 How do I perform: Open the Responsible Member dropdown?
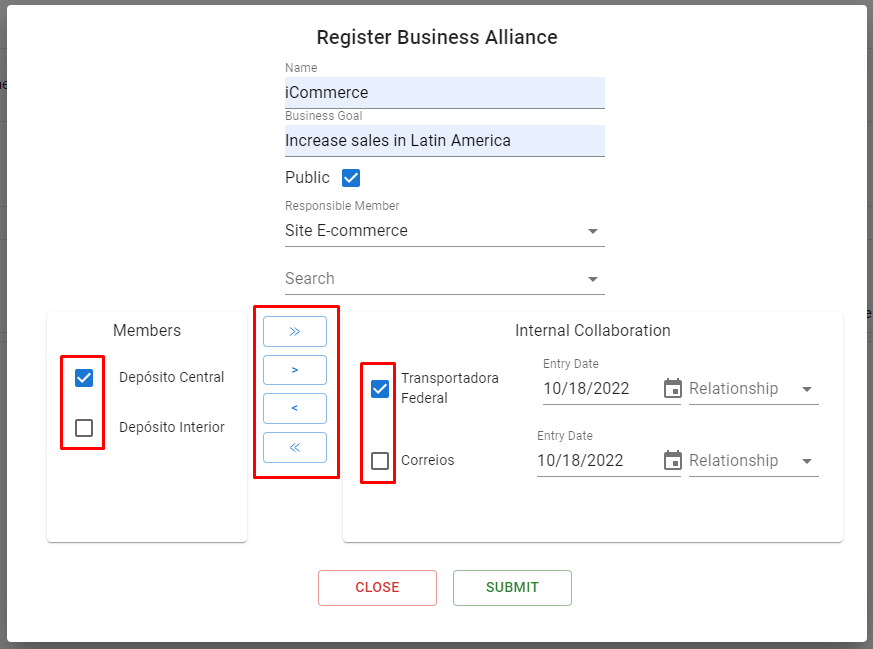[x=444, y=230]
